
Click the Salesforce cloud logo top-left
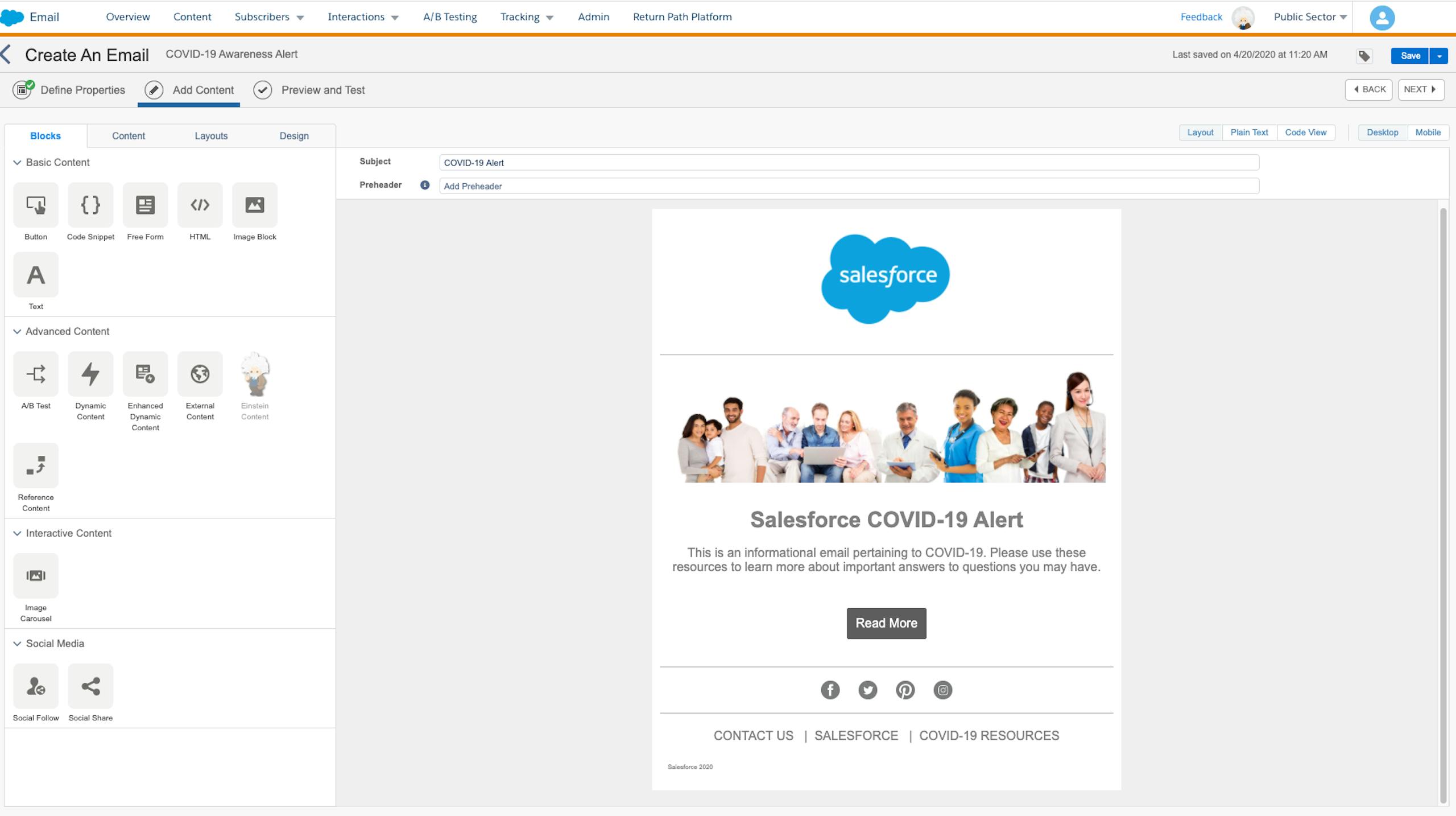[12, 17]
